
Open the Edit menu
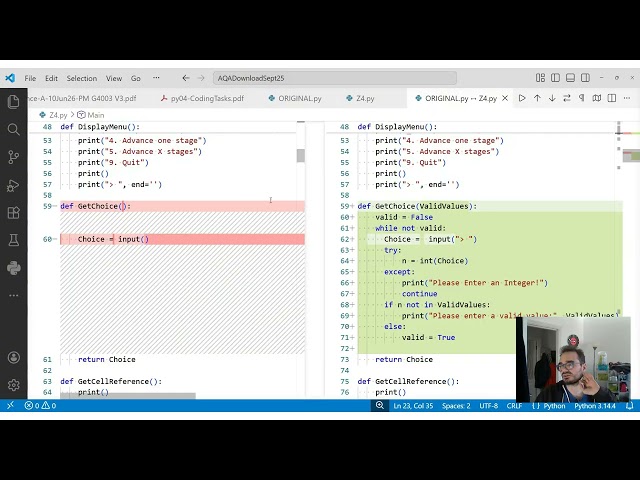point(51,78)
